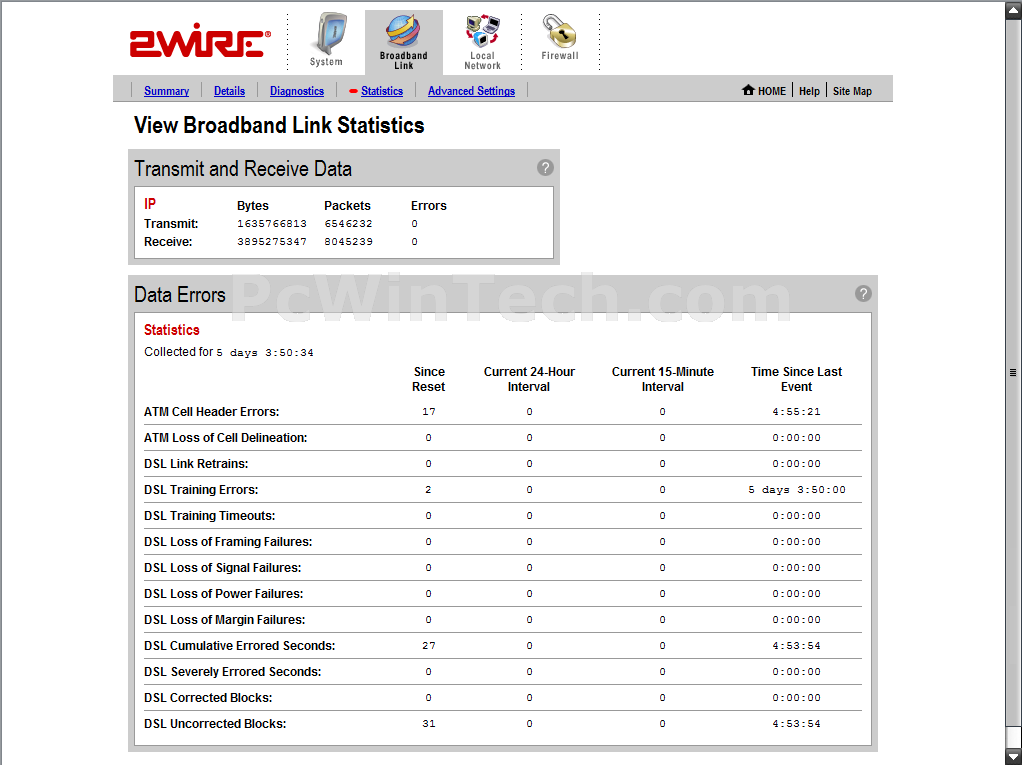Open help for Data Errors panel
This screenshot has height=765, width=1022.
(863, 294)
